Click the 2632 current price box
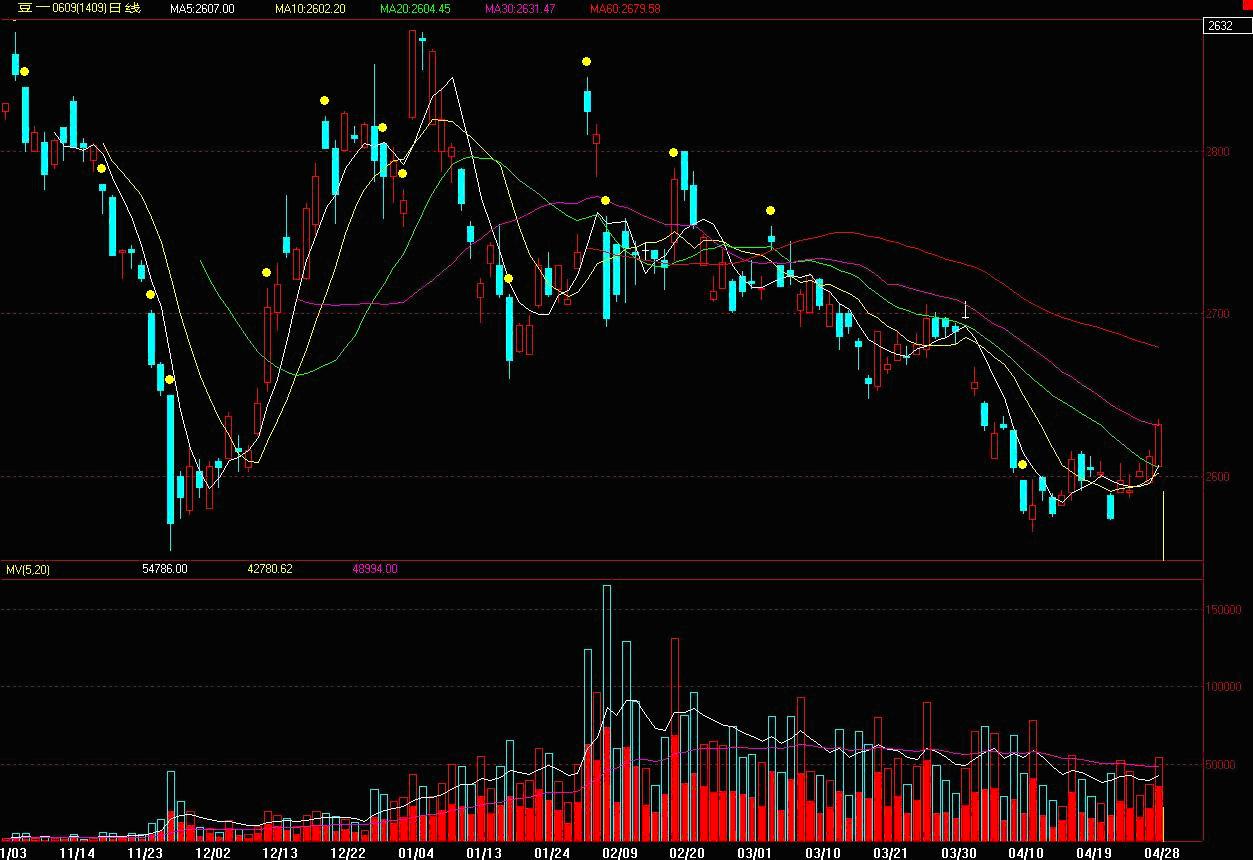Screen dimensions: 1253x860 (1221, 26)
